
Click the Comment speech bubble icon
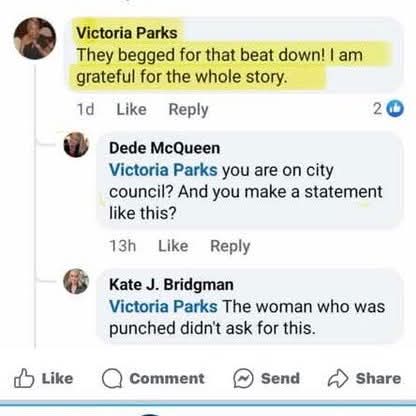112,378
